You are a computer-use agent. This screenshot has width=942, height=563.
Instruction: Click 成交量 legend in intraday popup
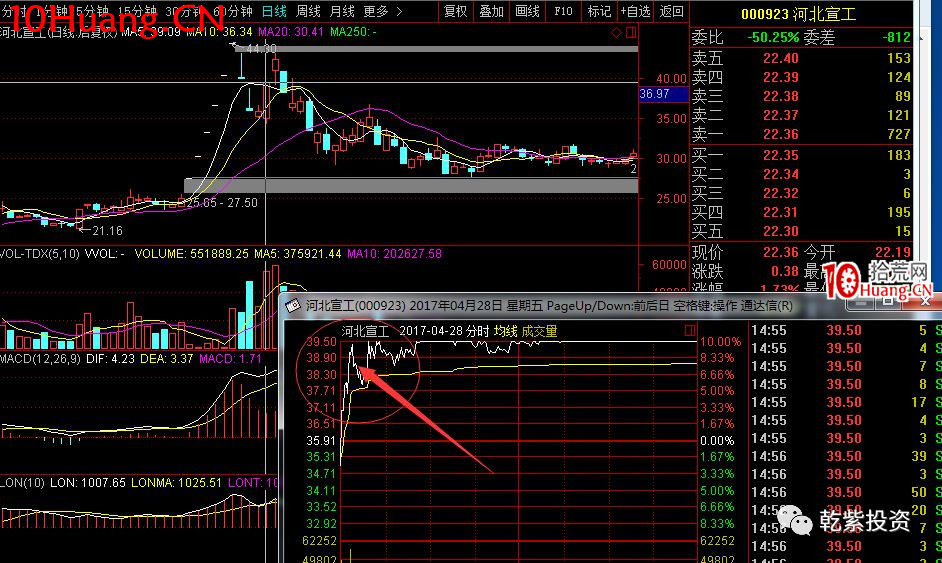click(x=539, y=331)
